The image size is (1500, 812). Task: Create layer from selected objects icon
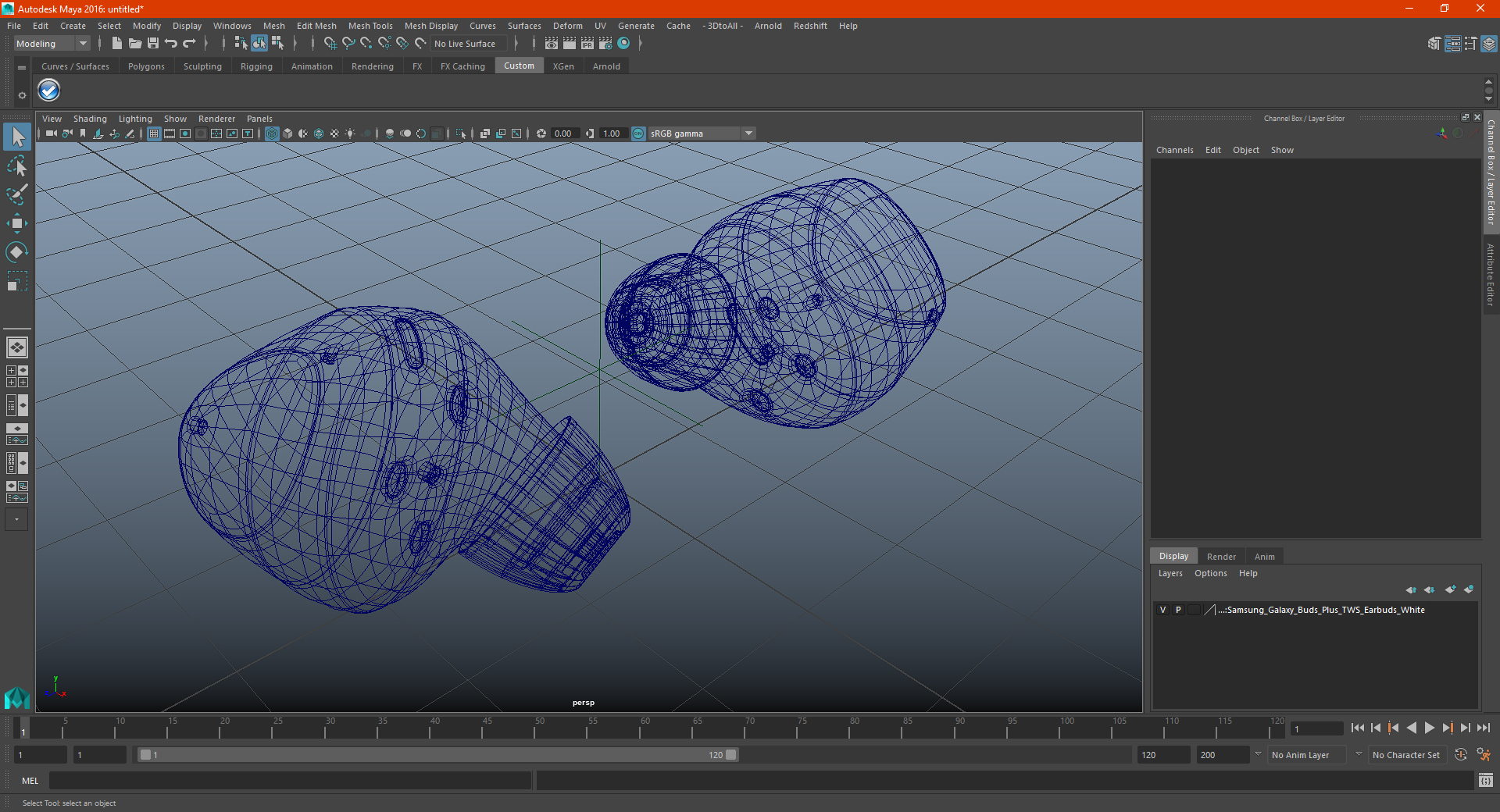(1469, 589)
